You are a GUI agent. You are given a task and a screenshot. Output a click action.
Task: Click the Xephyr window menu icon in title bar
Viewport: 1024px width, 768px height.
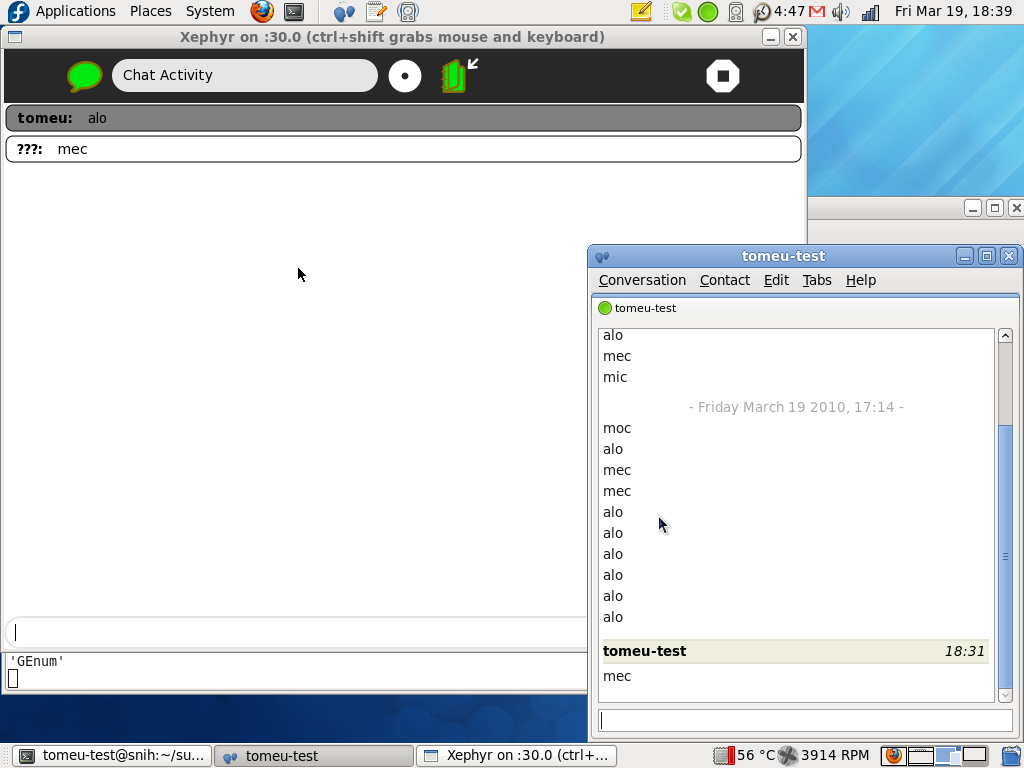pos(15,37)
